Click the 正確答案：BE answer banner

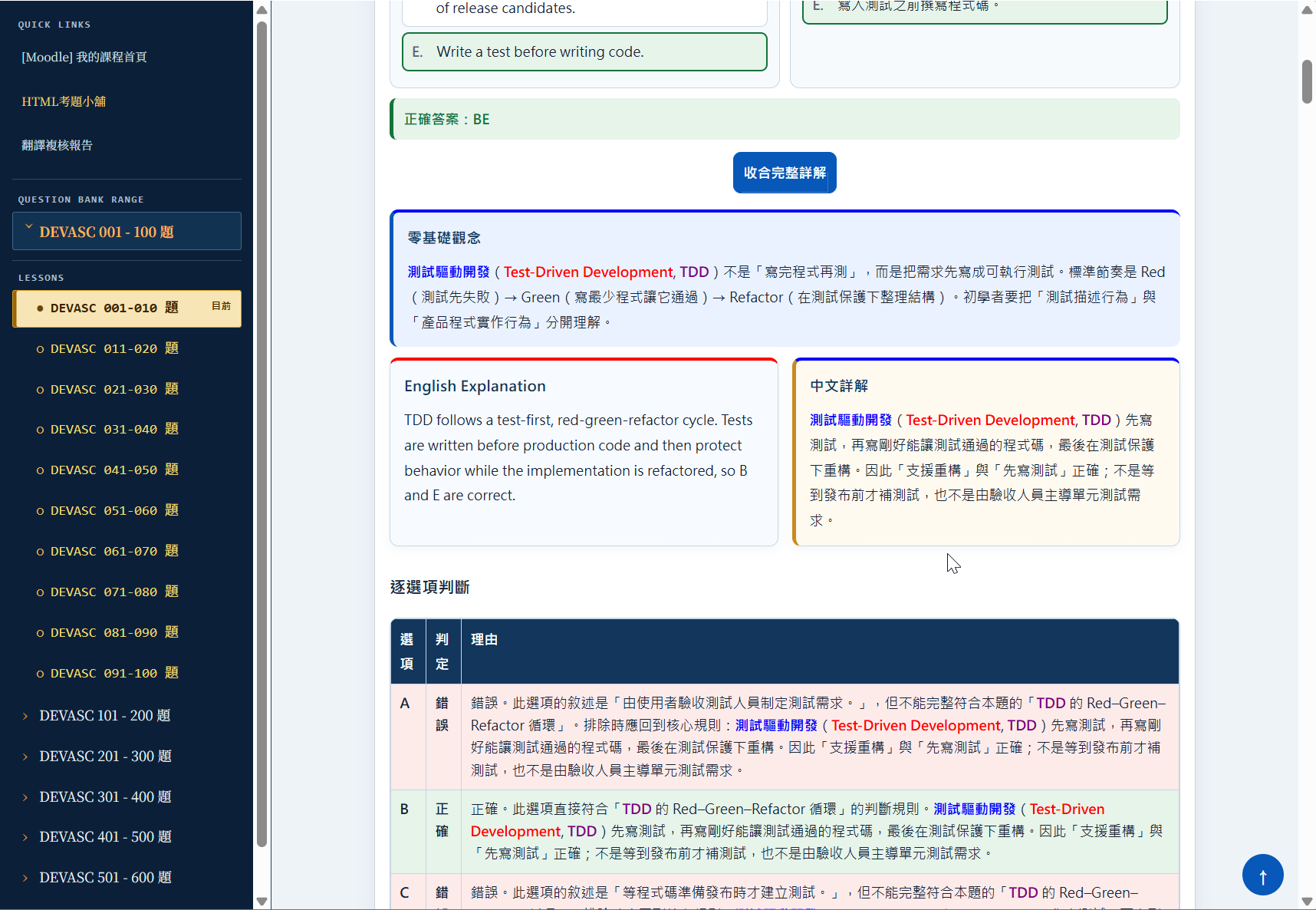pyautogui.click(x=785, y=119)
